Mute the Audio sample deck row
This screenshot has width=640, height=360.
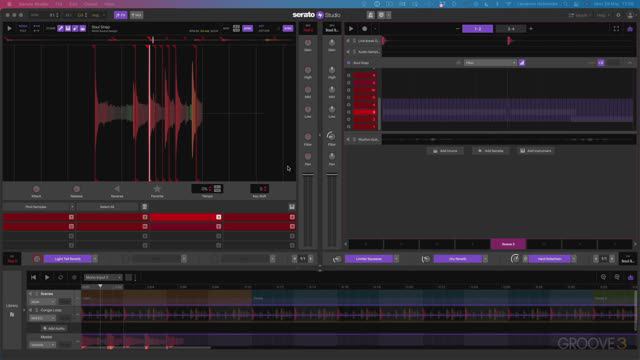[348, 52]
